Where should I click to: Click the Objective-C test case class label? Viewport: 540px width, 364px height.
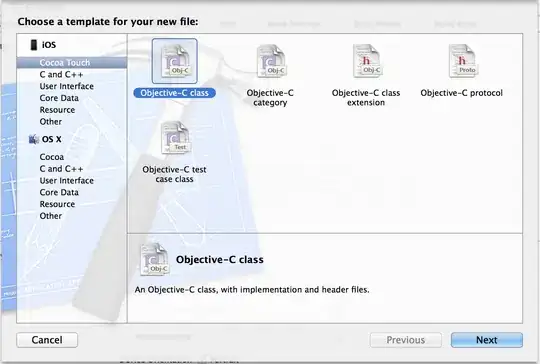pyautogui.click(x=174, y=174)
